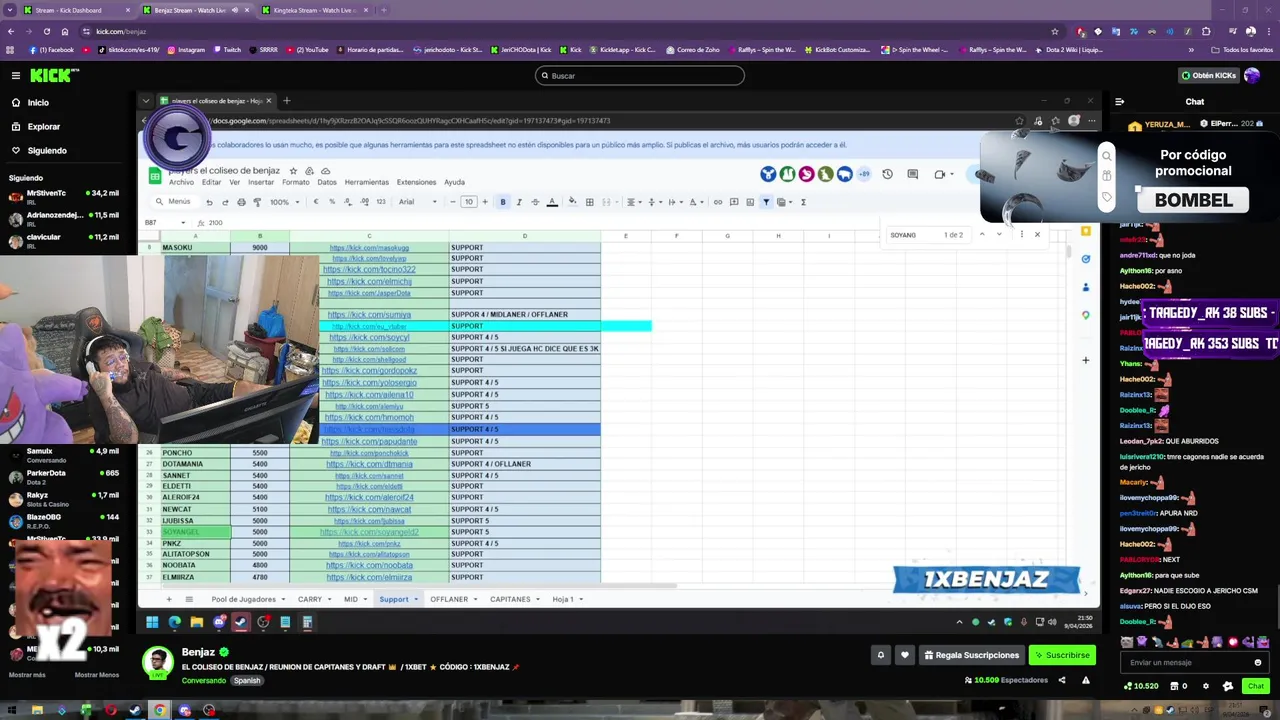This screenshot has height=720, width=1280.
Task: Select the paint format tool
Action: pyautogui.click(x=257, y=202)
